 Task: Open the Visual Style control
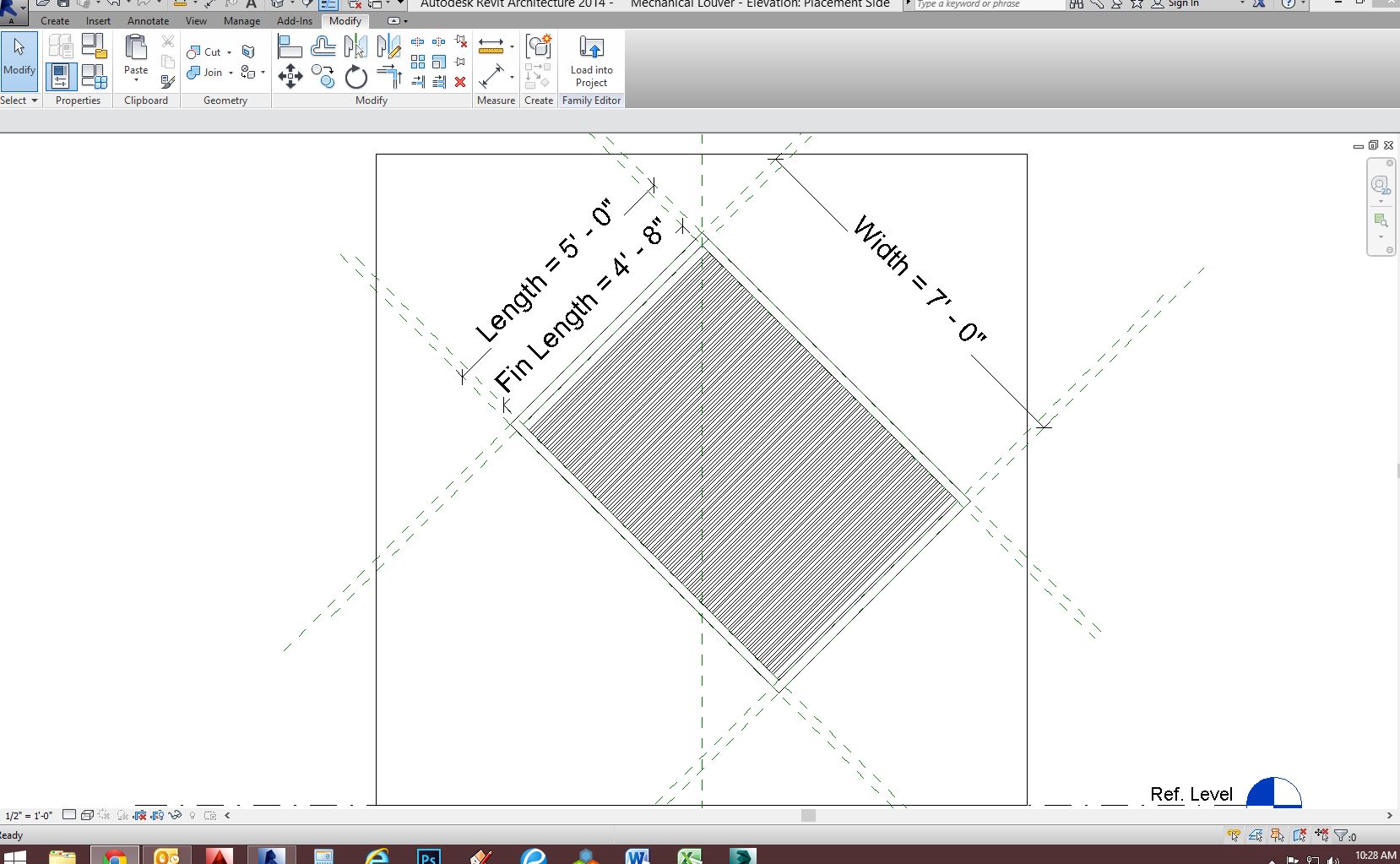(x=87, y=815)
